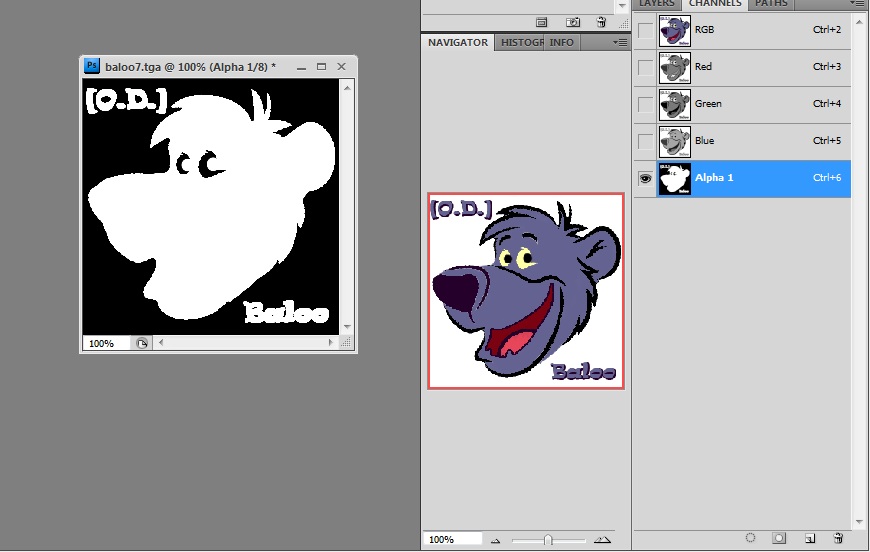Open the Histogram tab
The image size is (870, 552).
(x=520, y=42)
